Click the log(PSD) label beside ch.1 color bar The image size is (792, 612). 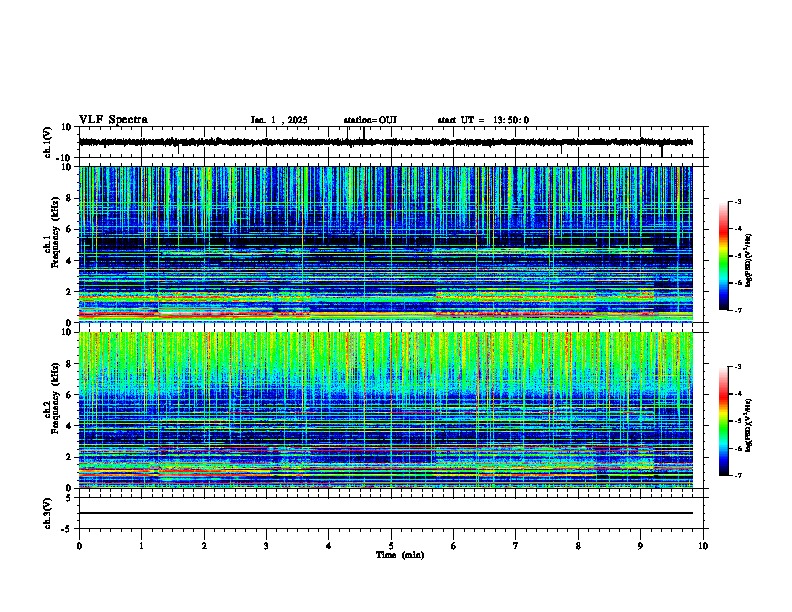click(749, 260)
